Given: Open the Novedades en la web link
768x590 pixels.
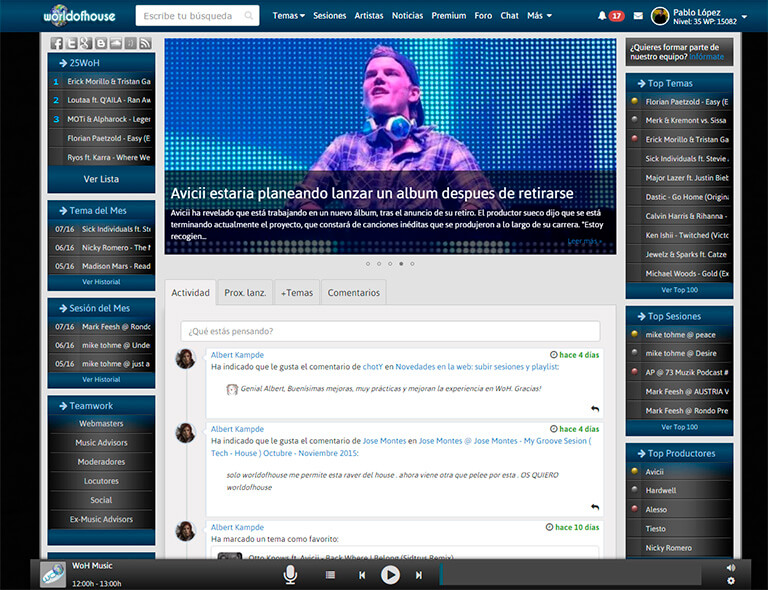Looking at the screenshot, I should tap(476, 367).
